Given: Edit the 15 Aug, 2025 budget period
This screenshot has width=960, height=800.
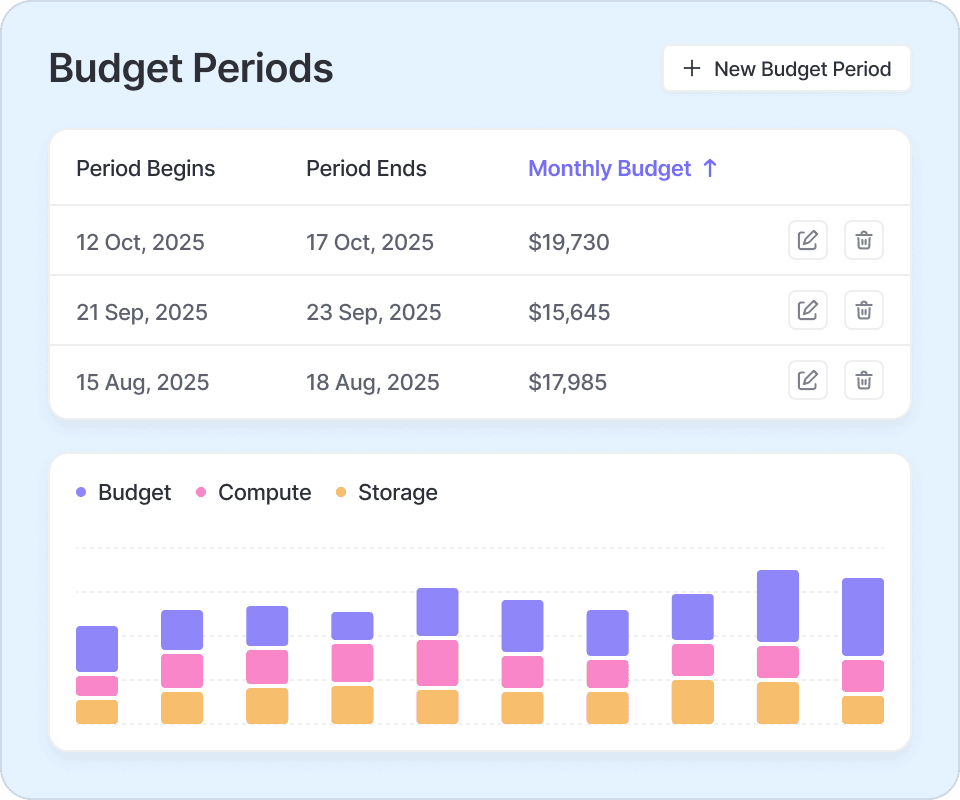Looking at the screenshot, I should tap(807, 380).
